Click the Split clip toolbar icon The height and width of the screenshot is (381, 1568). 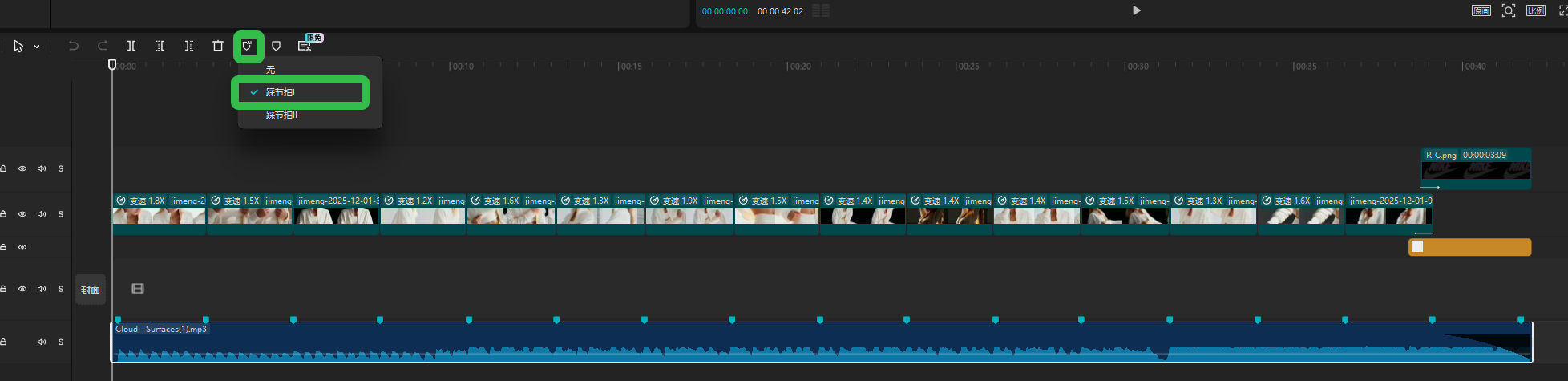[x=131, y=46]
